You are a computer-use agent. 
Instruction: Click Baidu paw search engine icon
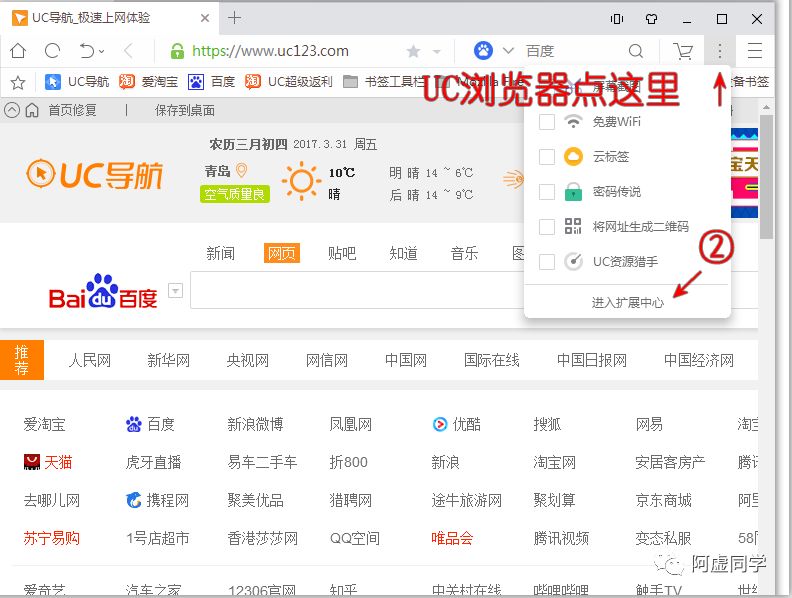pos(483,51)
